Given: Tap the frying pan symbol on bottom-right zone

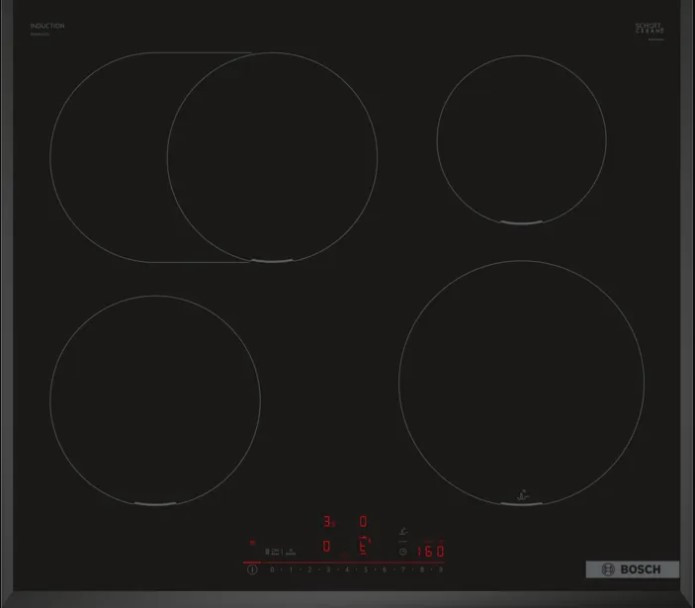Looking at the screenshot, I should point(519,494).
